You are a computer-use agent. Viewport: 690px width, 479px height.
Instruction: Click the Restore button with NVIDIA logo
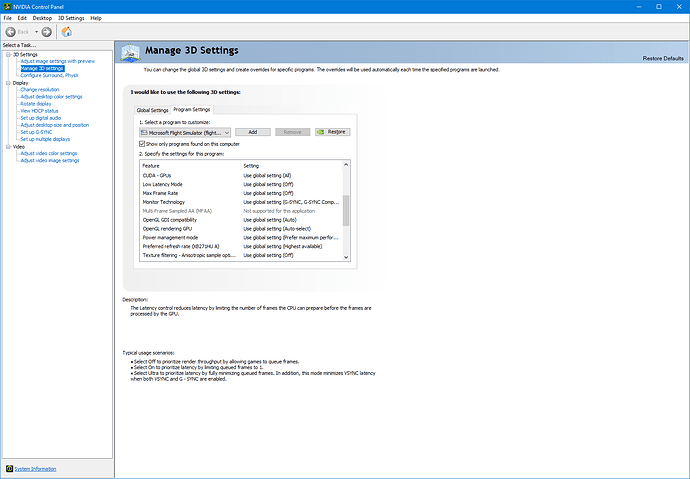click(333, 132)
